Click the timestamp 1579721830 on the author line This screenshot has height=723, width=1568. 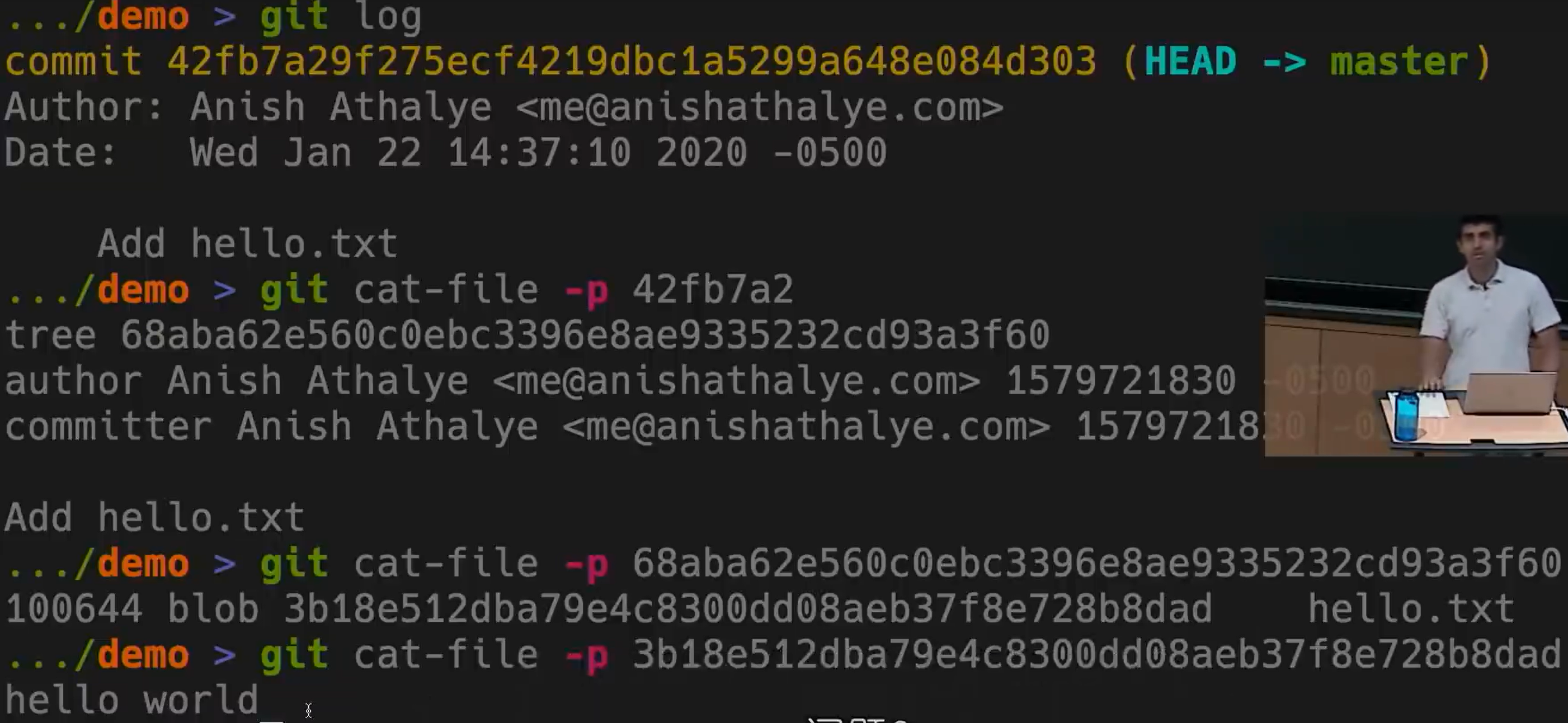1120,380
